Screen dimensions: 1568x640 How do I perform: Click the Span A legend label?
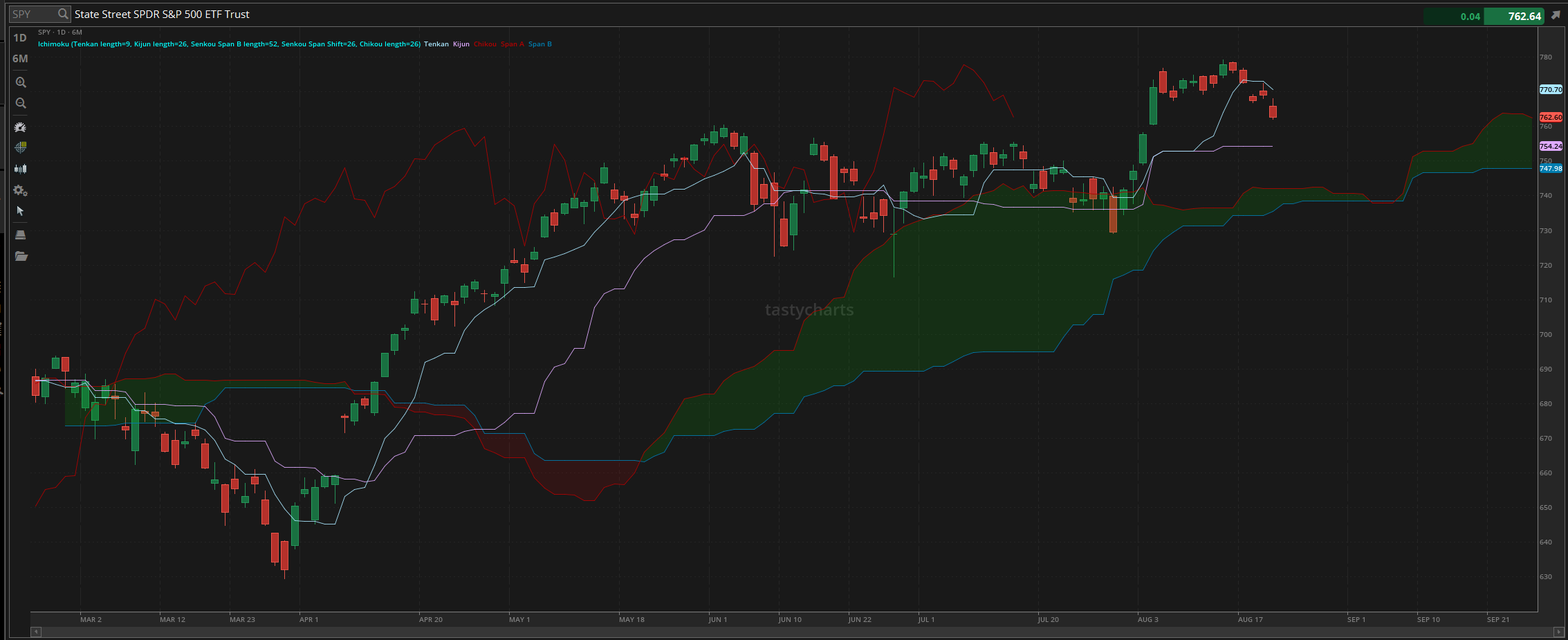(x=513, y=44)
